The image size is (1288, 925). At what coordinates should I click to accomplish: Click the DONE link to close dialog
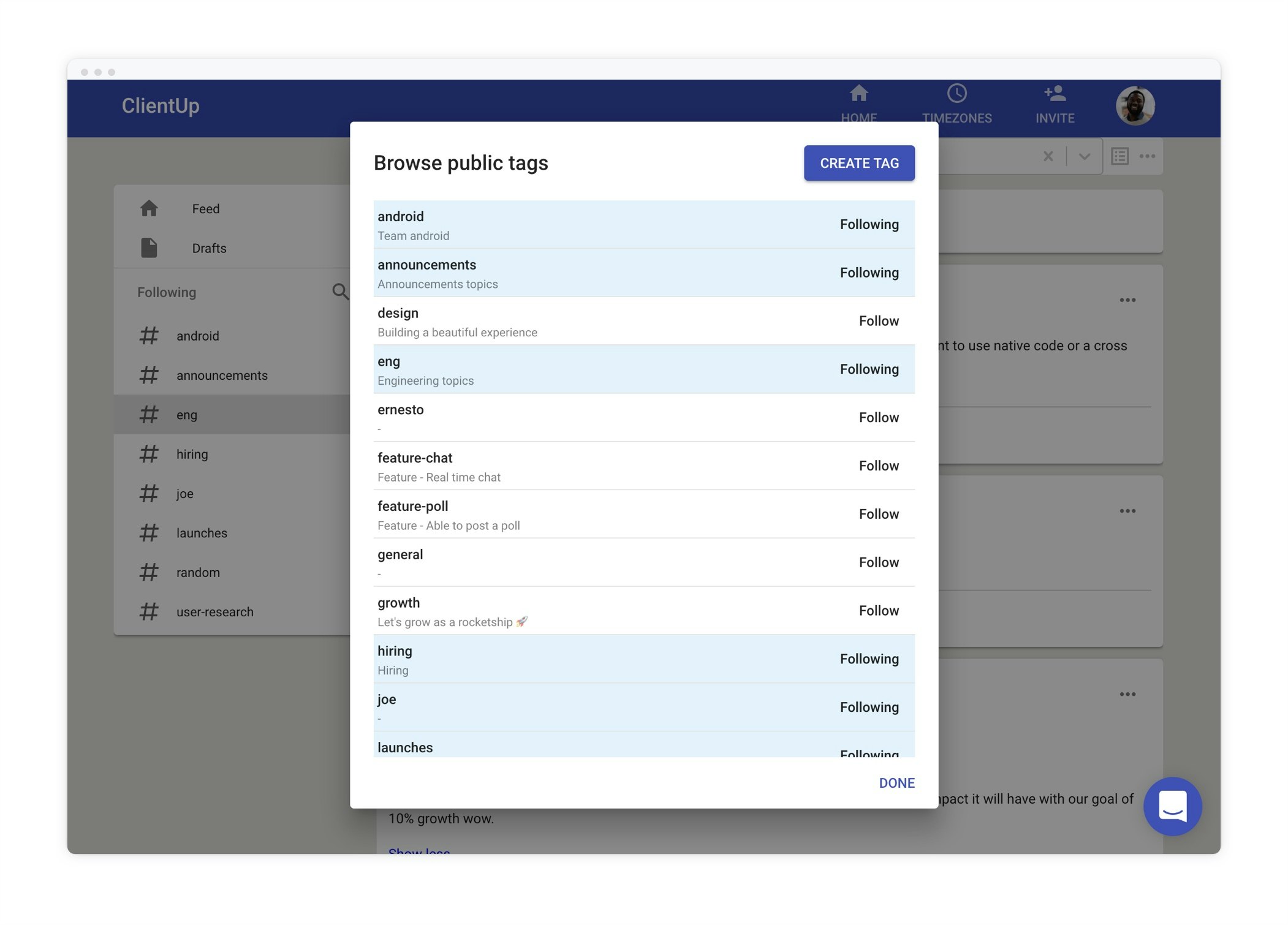pos(896,783)
